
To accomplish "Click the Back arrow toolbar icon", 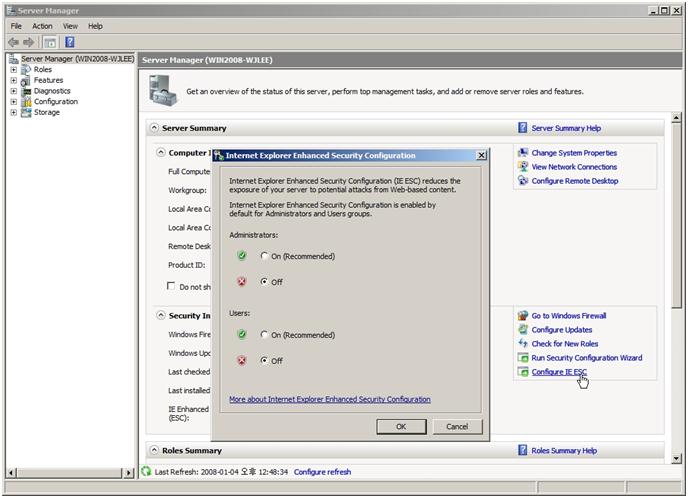I will point(14,42).
